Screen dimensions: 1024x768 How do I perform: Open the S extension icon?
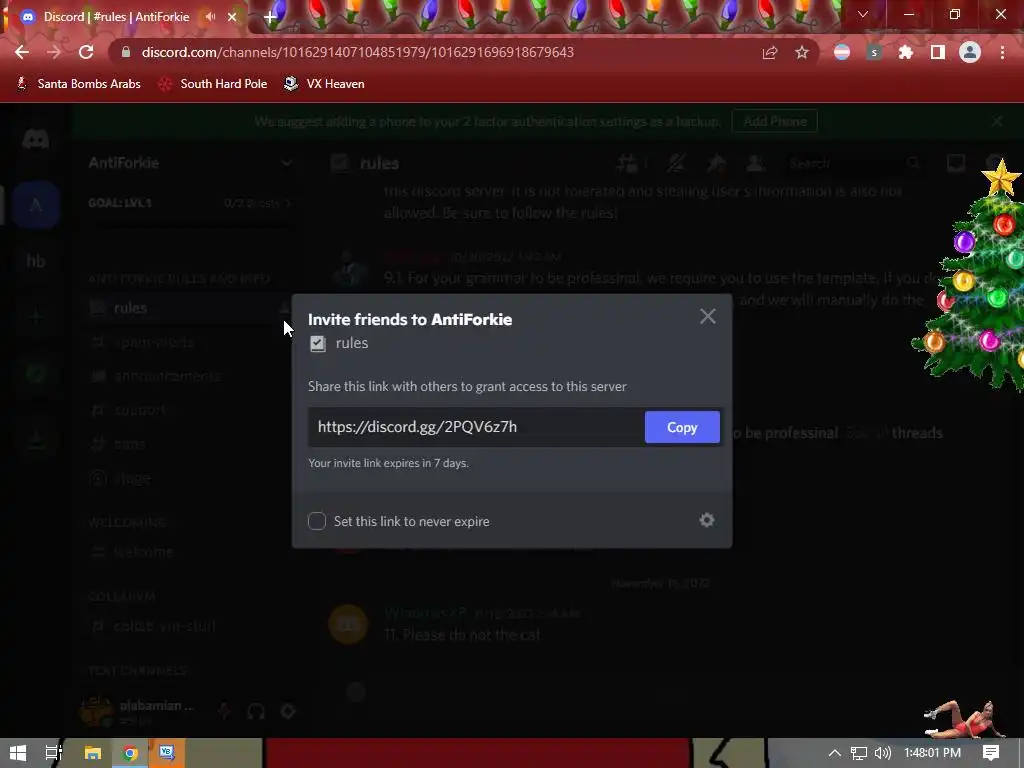point(874,52)
